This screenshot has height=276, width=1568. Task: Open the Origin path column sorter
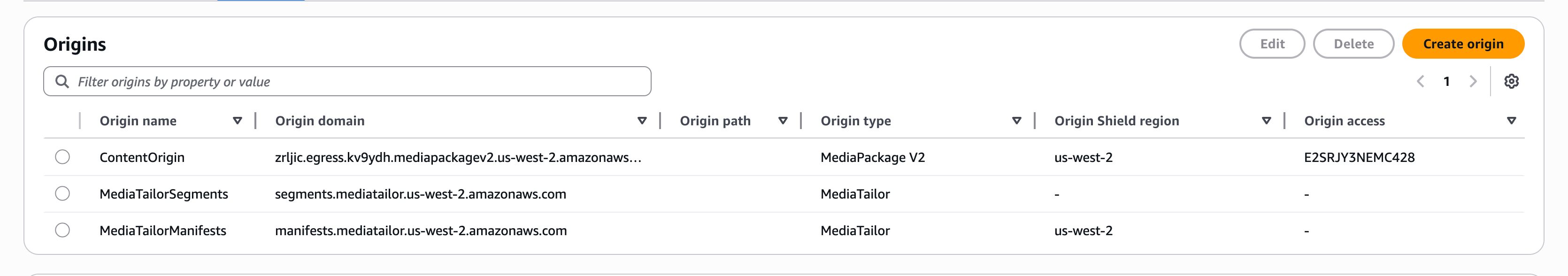pyautogui.click(x=784, y=121)
